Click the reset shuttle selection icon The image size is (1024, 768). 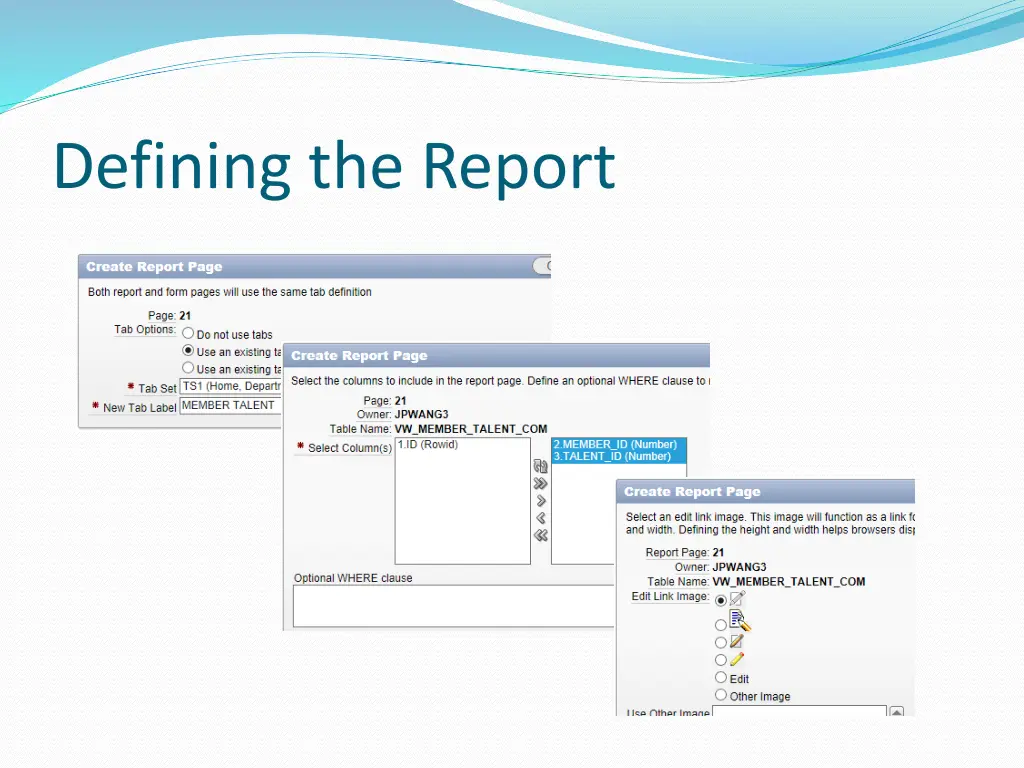tap(541, 466)
